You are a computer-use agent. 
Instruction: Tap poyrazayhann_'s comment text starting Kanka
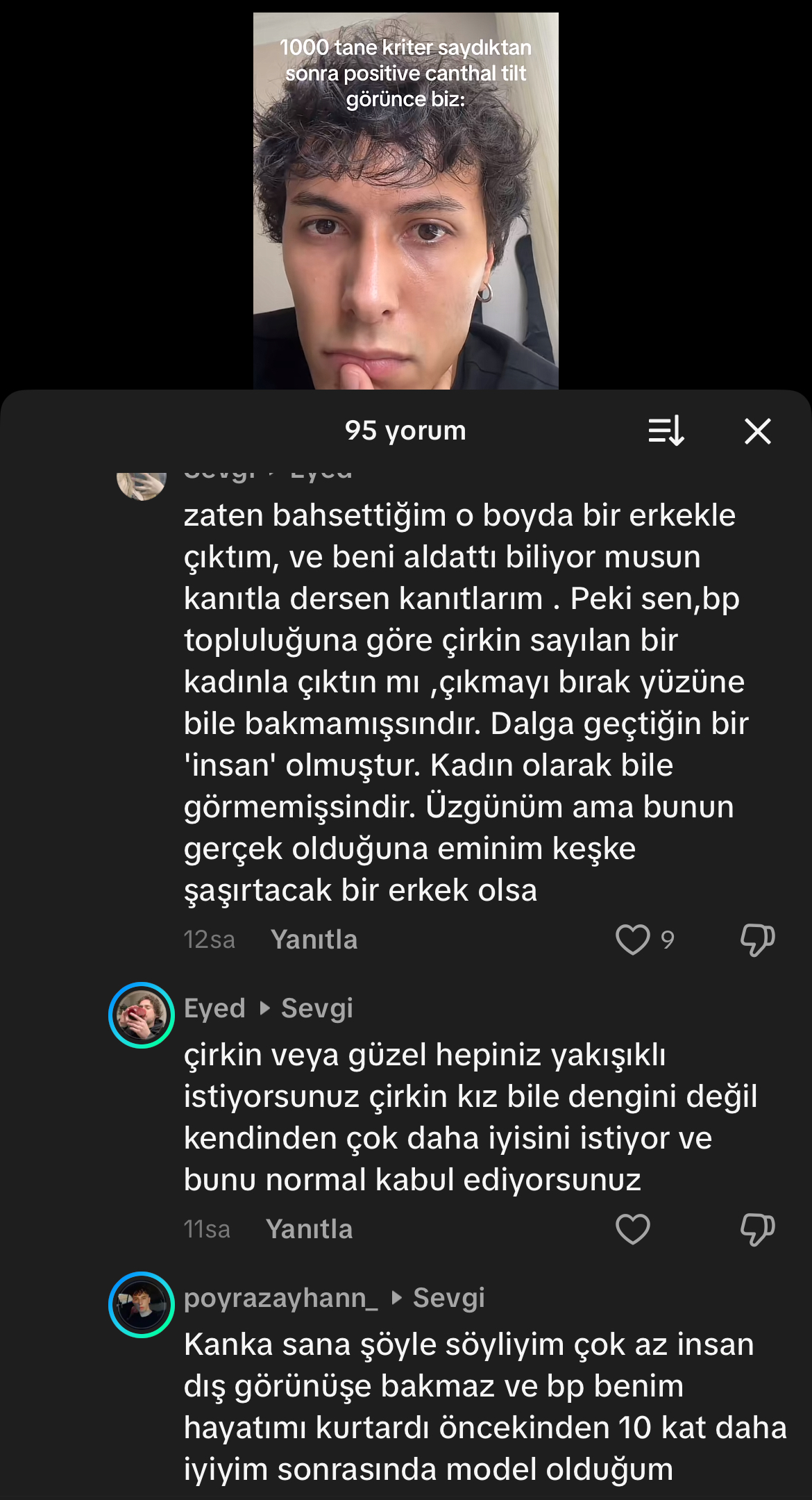click(486, 1407)
